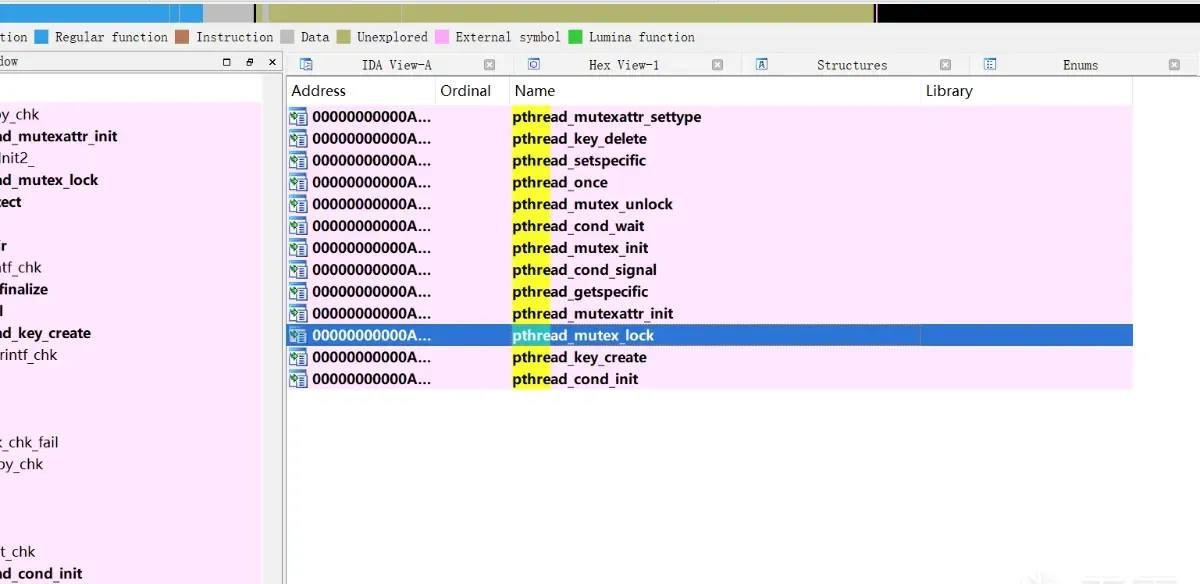This screenshot has width=1200, height=584.
Task: Click import icon beside imports-table pthread_cond_init
Action: pos(298,379)
